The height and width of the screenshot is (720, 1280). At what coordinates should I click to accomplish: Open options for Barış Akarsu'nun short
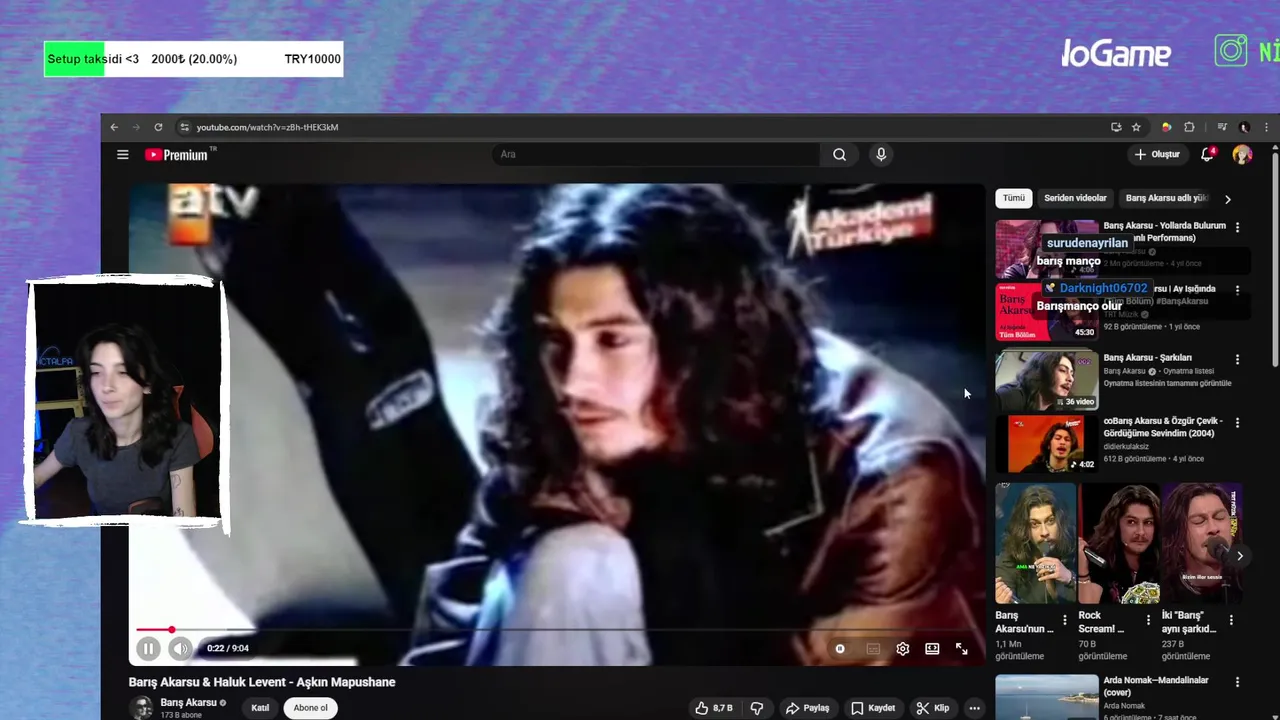tap(1064, 620)
